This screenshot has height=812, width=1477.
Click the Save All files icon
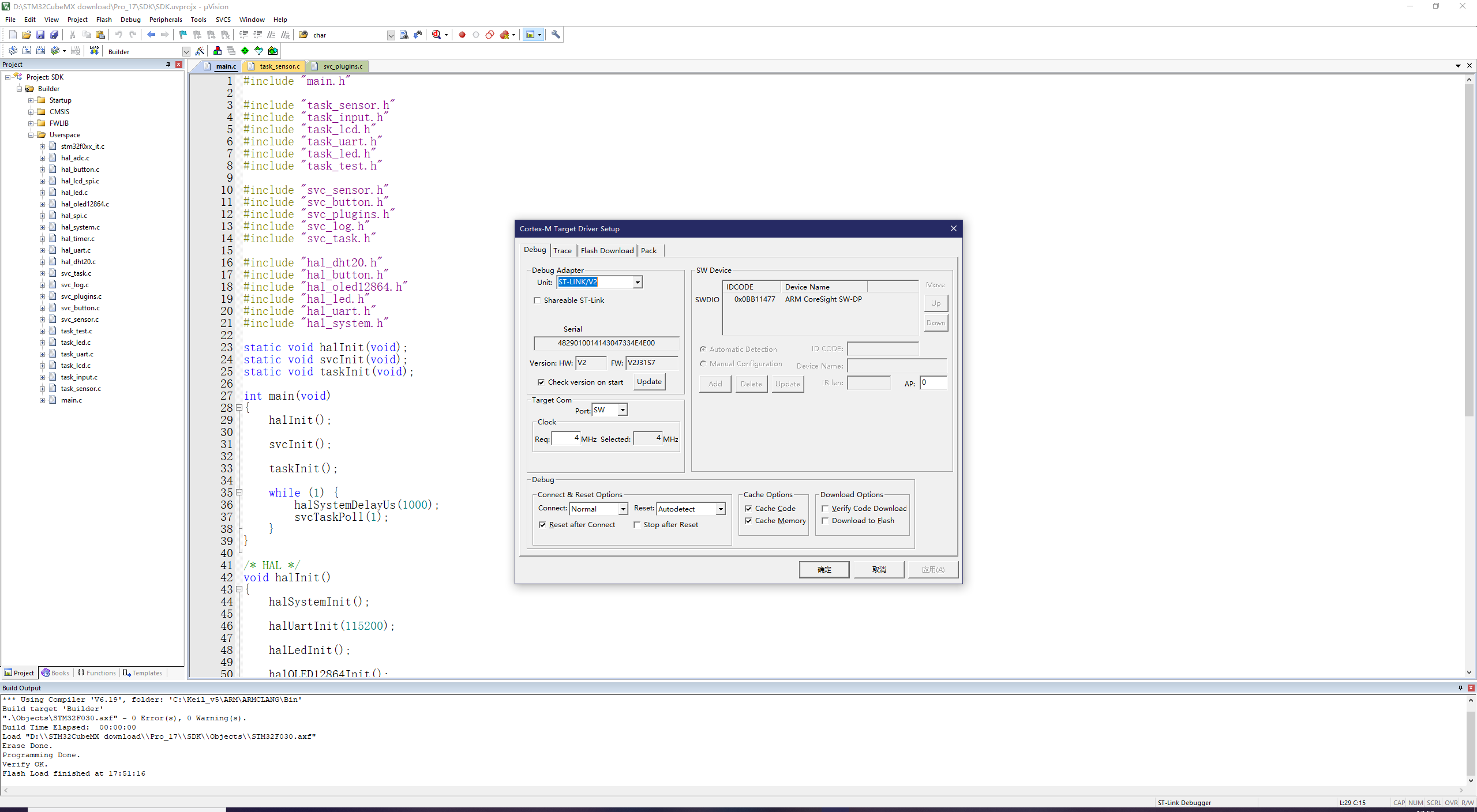point(54,35)
